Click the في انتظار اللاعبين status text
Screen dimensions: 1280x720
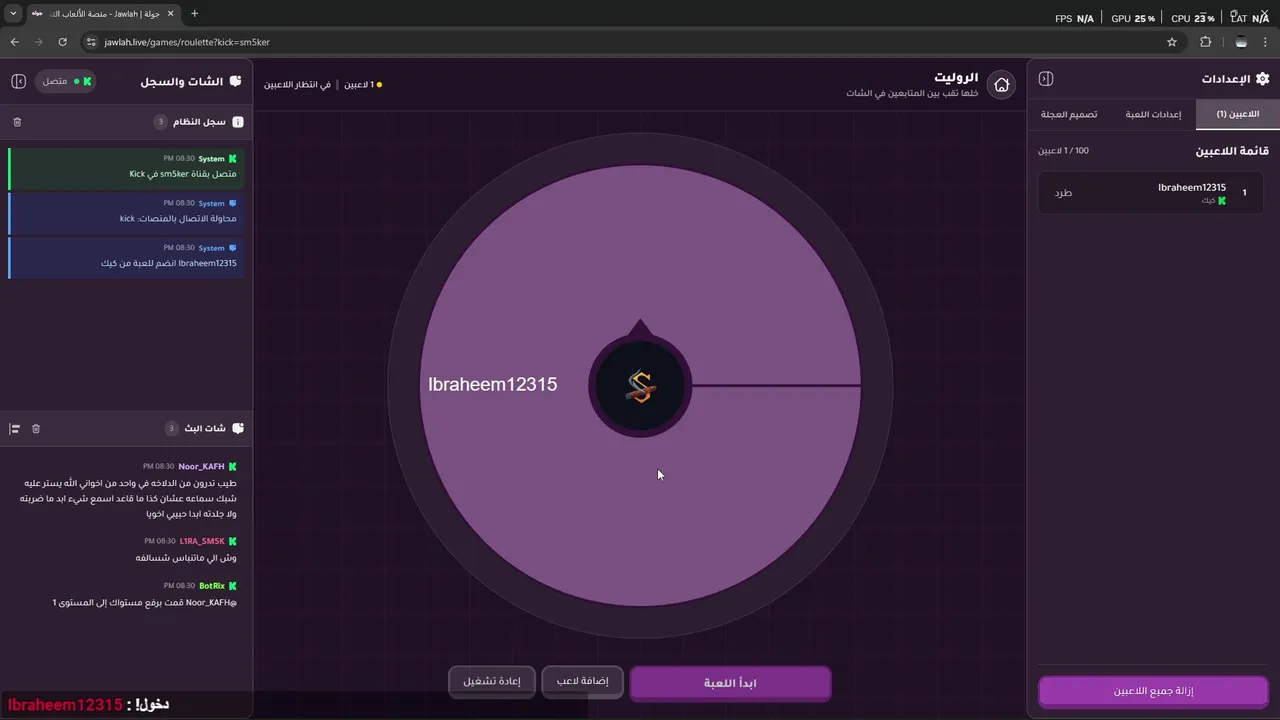pos(297,85)
